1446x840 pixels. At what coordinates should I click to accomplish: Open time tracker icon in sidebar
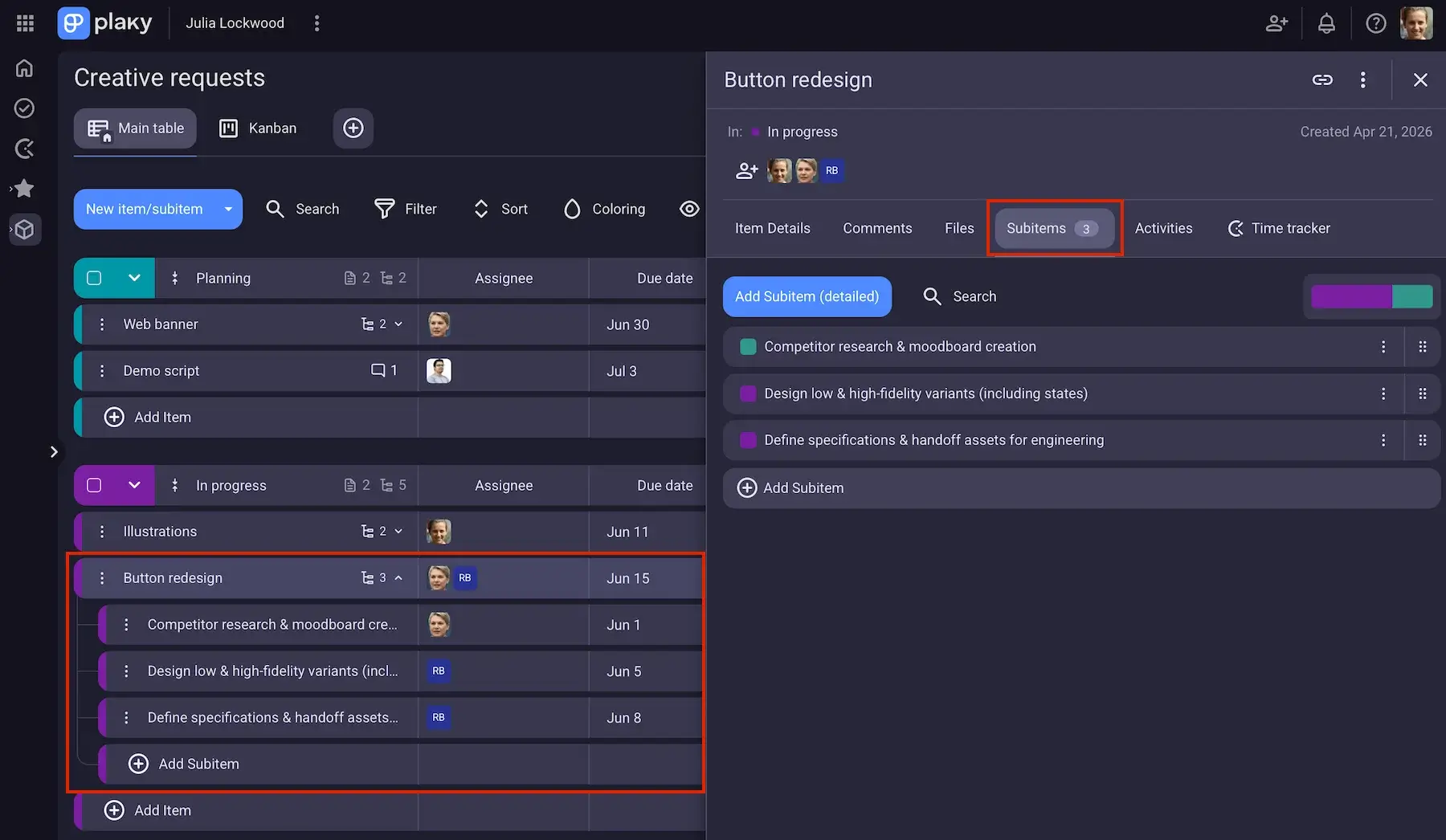click(x=25, y=149)
